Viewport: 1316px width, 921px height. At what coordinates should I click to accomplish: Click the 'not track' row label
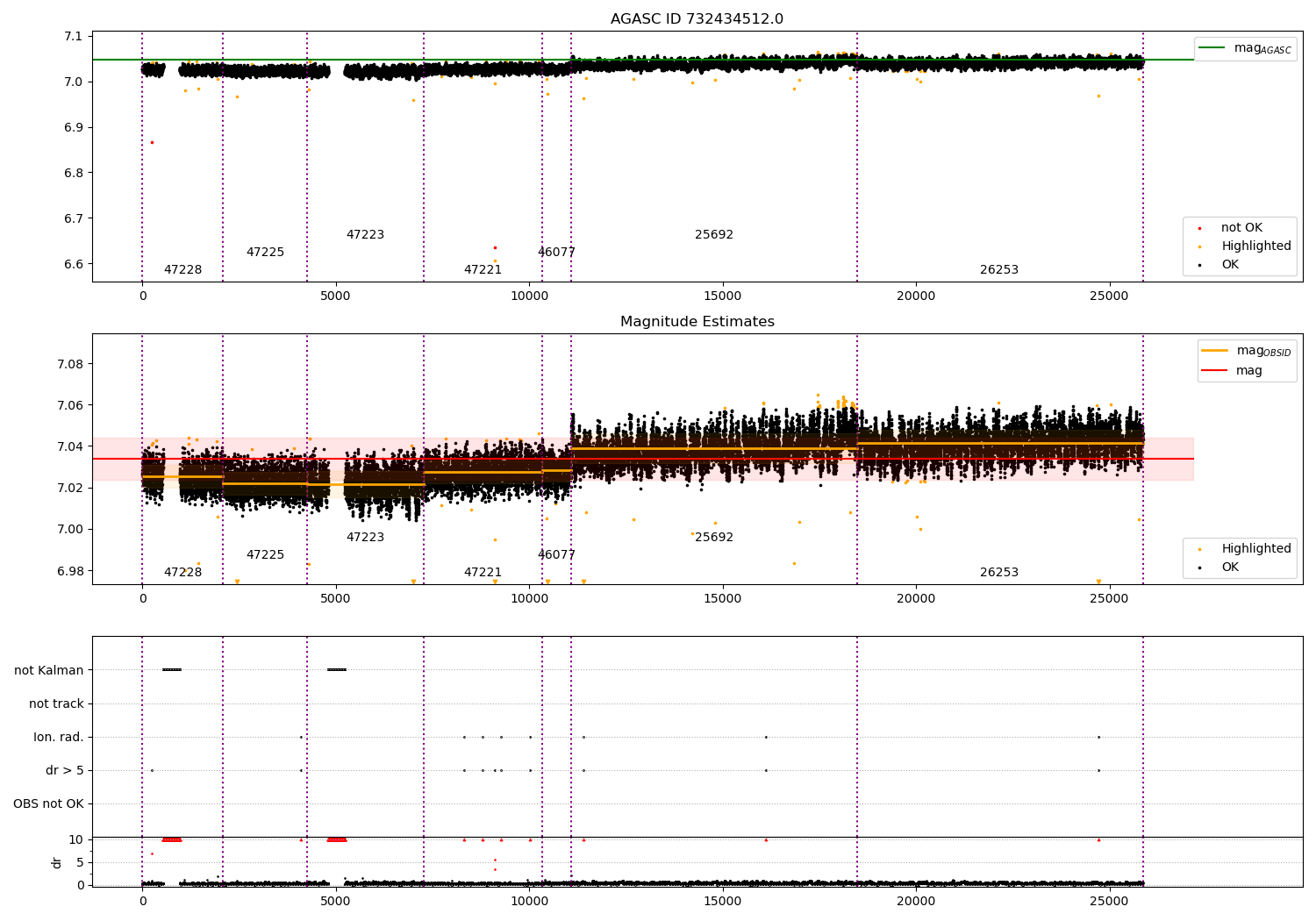click(56, 703)
